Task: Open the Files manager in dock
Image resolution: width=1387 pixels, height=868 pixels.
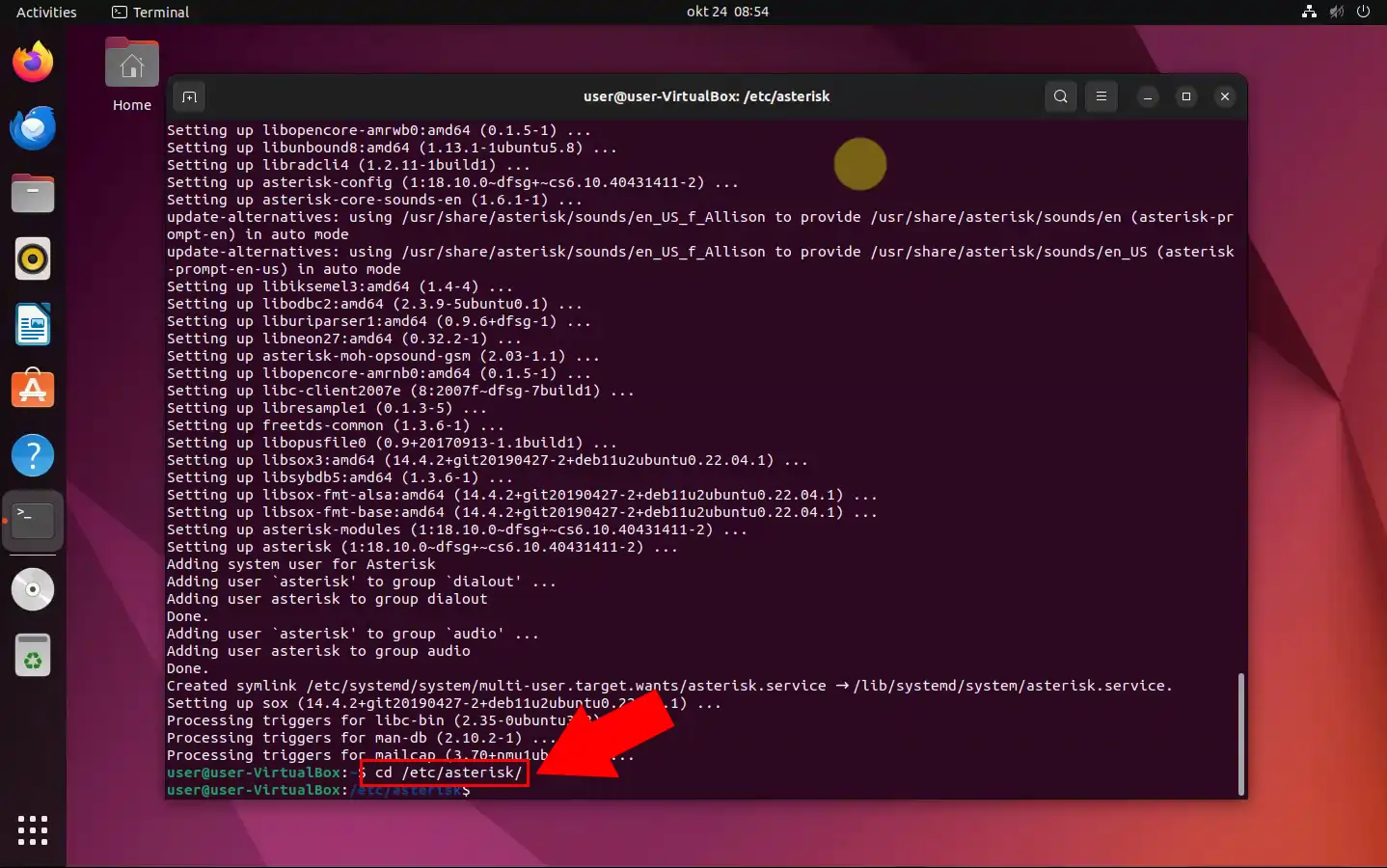Action: pyautogui.click(x=33, y=194)
